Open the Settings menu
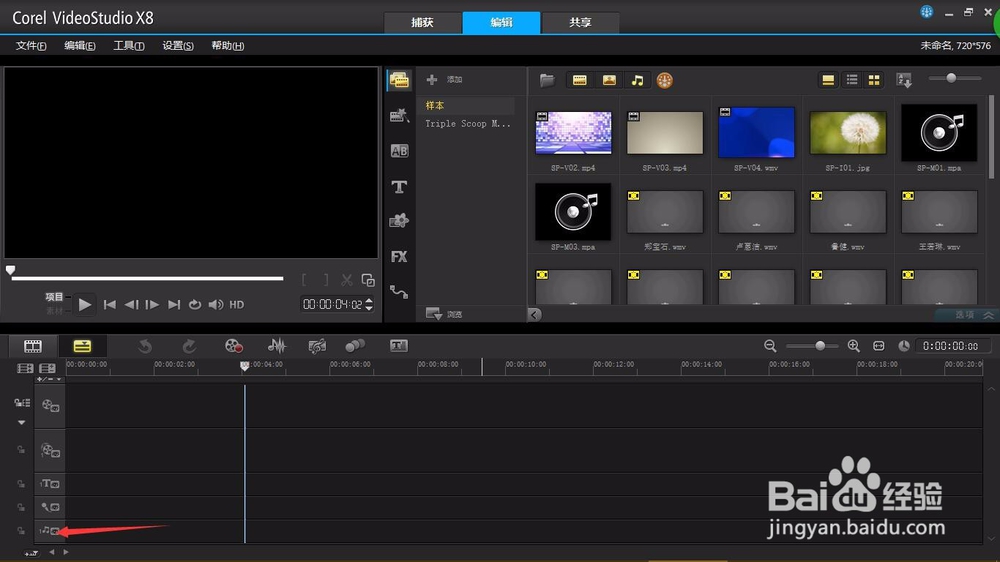1000x562 pixels. click(x=178, y=46)
